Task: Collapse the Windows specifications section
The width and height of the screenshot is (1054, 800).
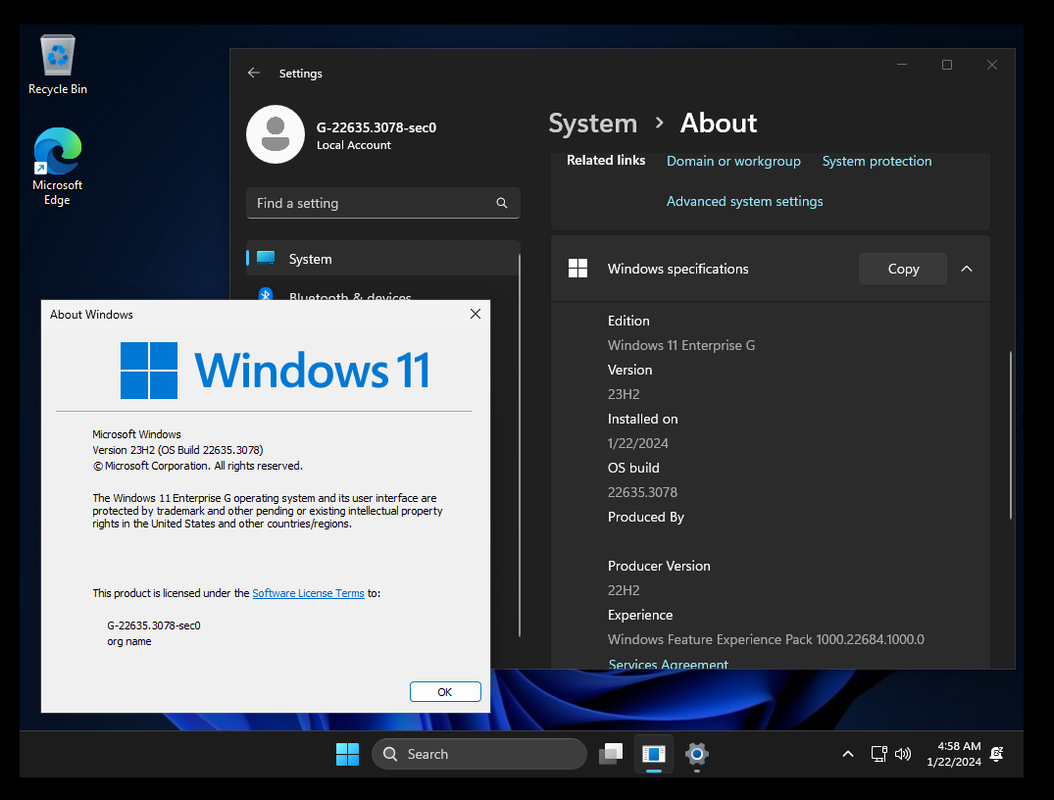Action: click(967, 269)
